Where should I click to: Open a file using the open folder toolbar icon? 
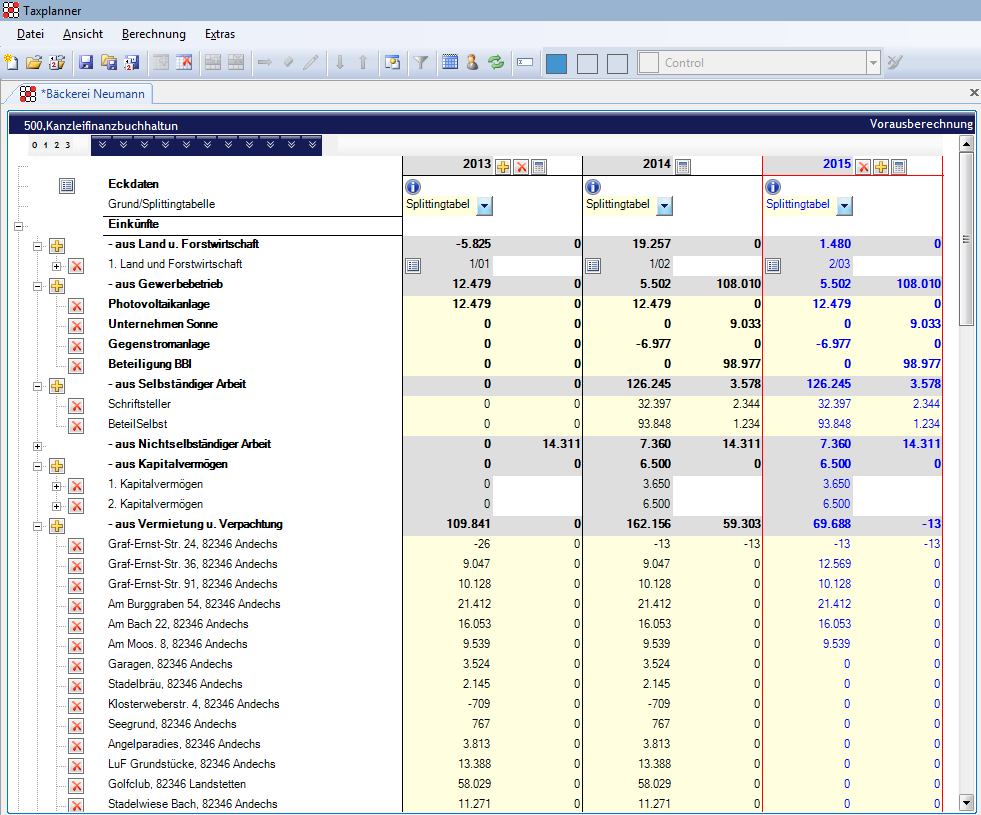33,63
